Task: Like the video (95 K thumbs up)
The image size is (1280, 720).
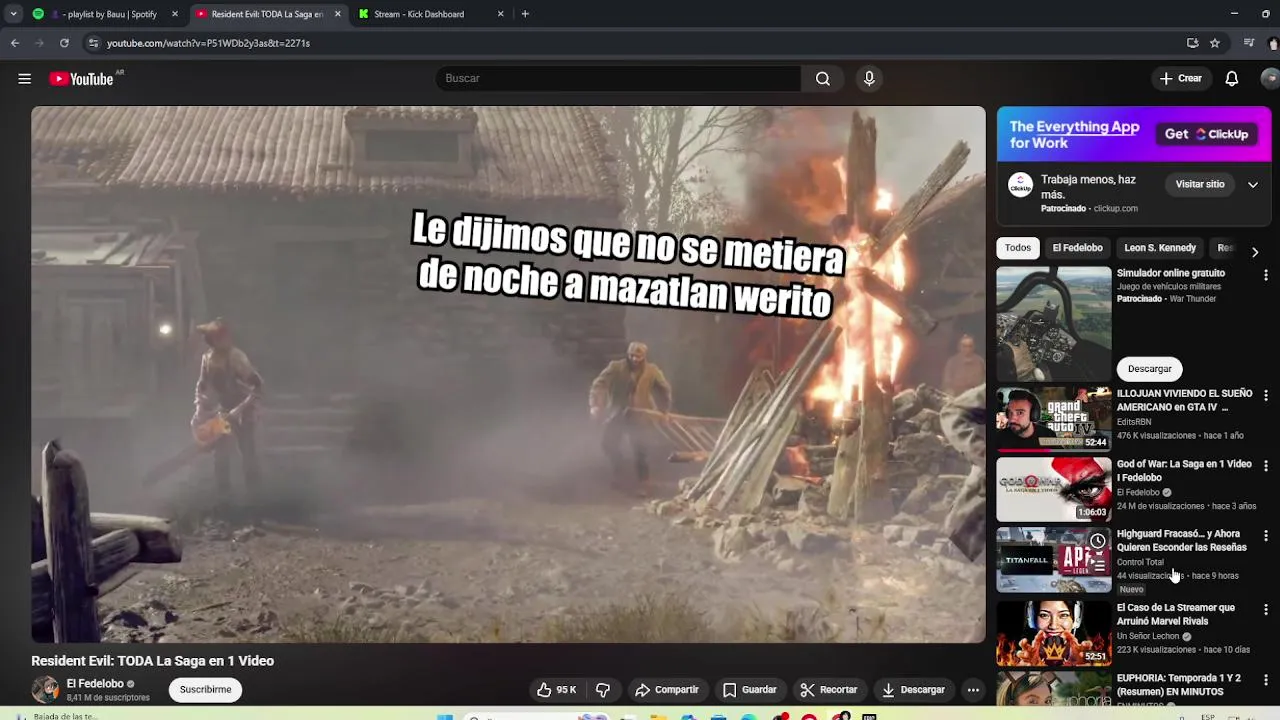Action: pos(557,690)
